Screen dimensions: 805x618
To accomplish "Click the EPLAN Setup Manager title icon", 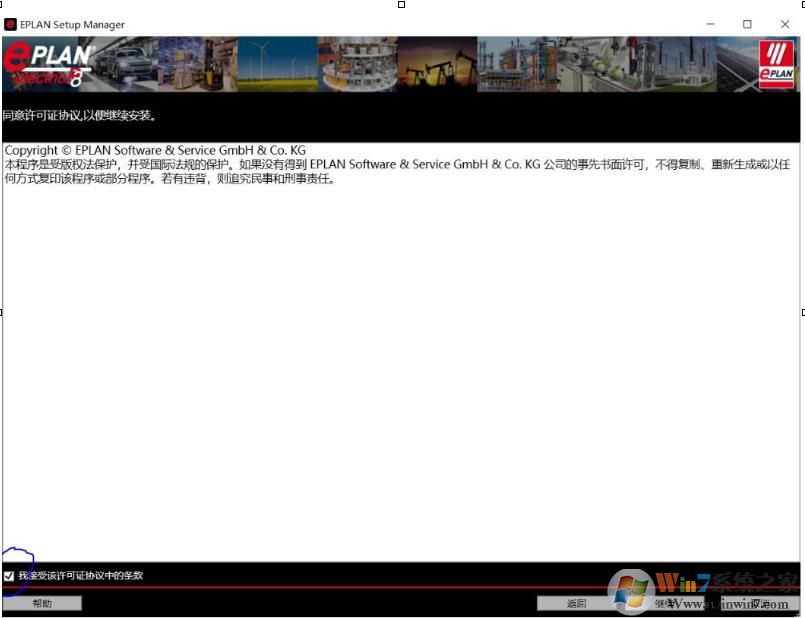I will coord(10,24).
